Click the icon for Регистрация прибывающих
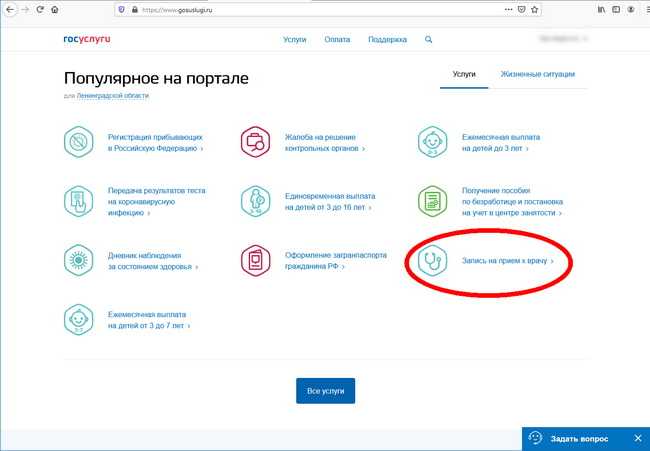 [x=79, y=142]
